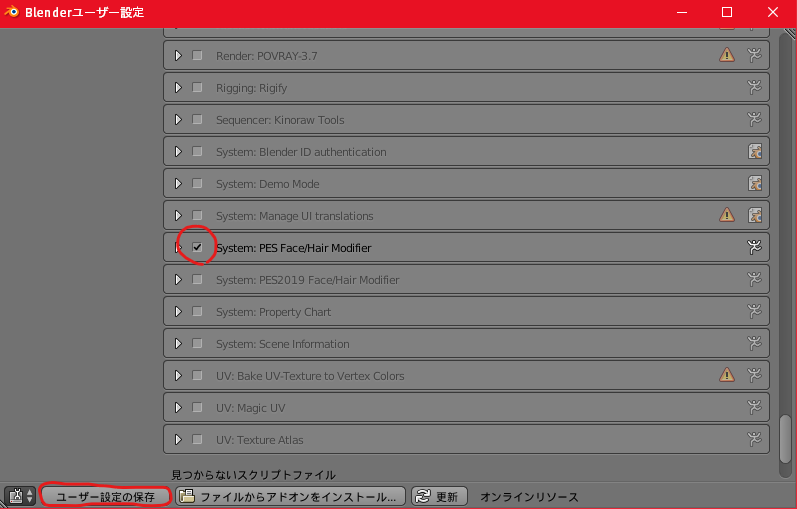Image resolution: width=797 pixels, height=509 pixels.
Task: Click 'System: PES Face/Hair Modifier' label text
Action: (x=294, y=248)
